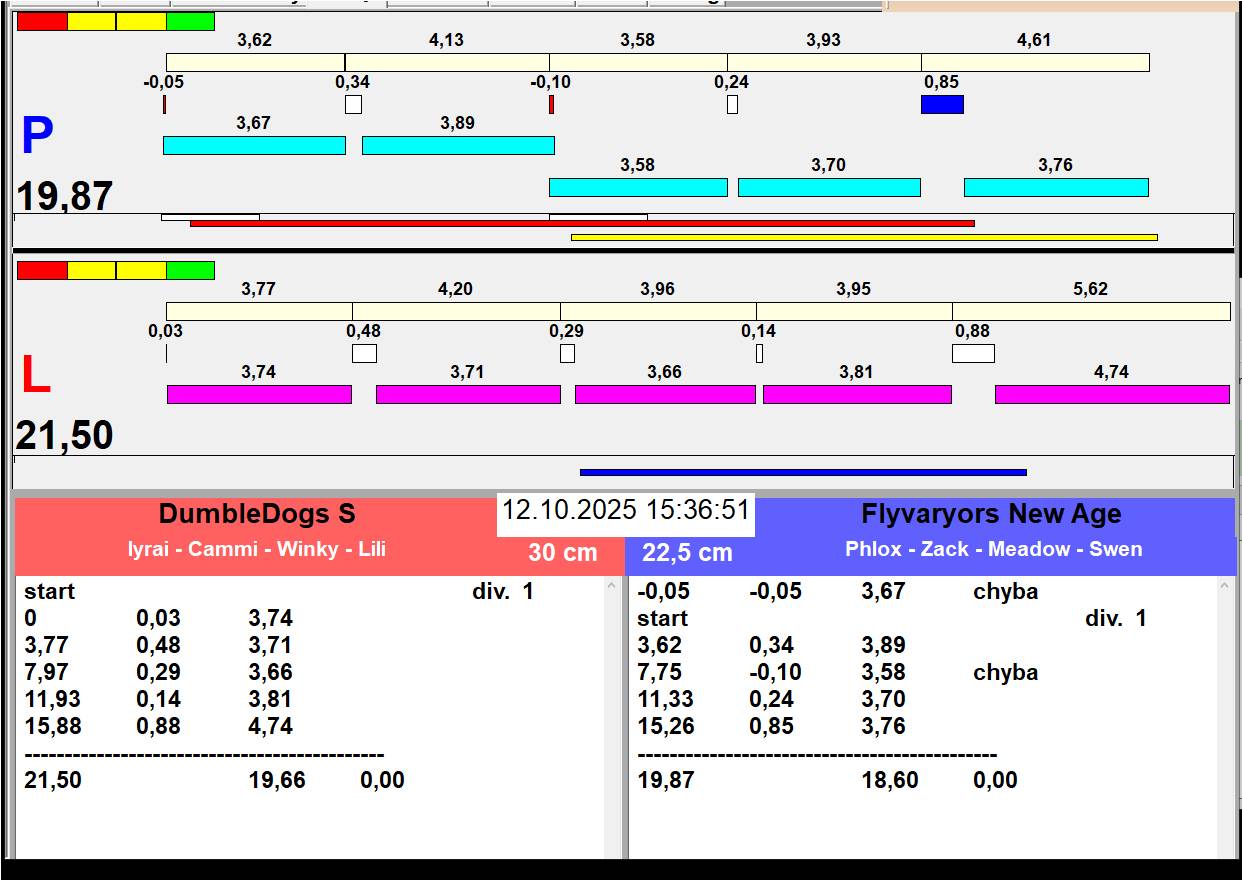Image resolution: width=1242 pixels, height=880 pixels.
Task: Click the green start light in lane P
Action: pos(190,21)
